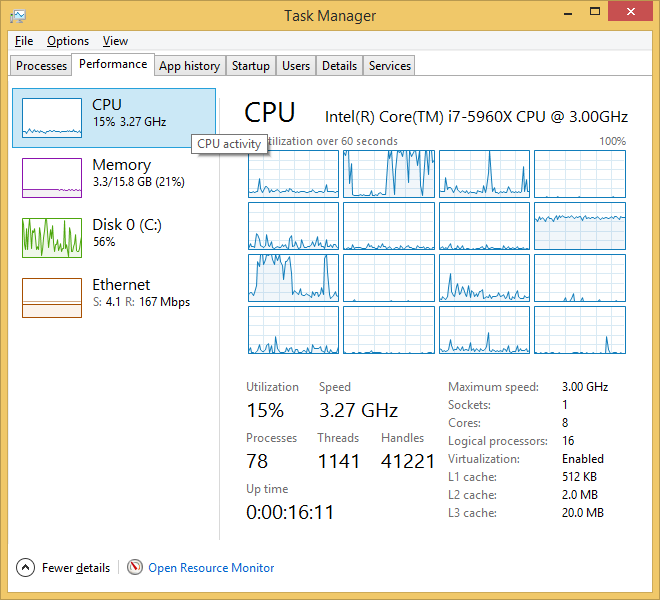
Task: Maximize the Task Manager window
Action: tap(595, 12)
